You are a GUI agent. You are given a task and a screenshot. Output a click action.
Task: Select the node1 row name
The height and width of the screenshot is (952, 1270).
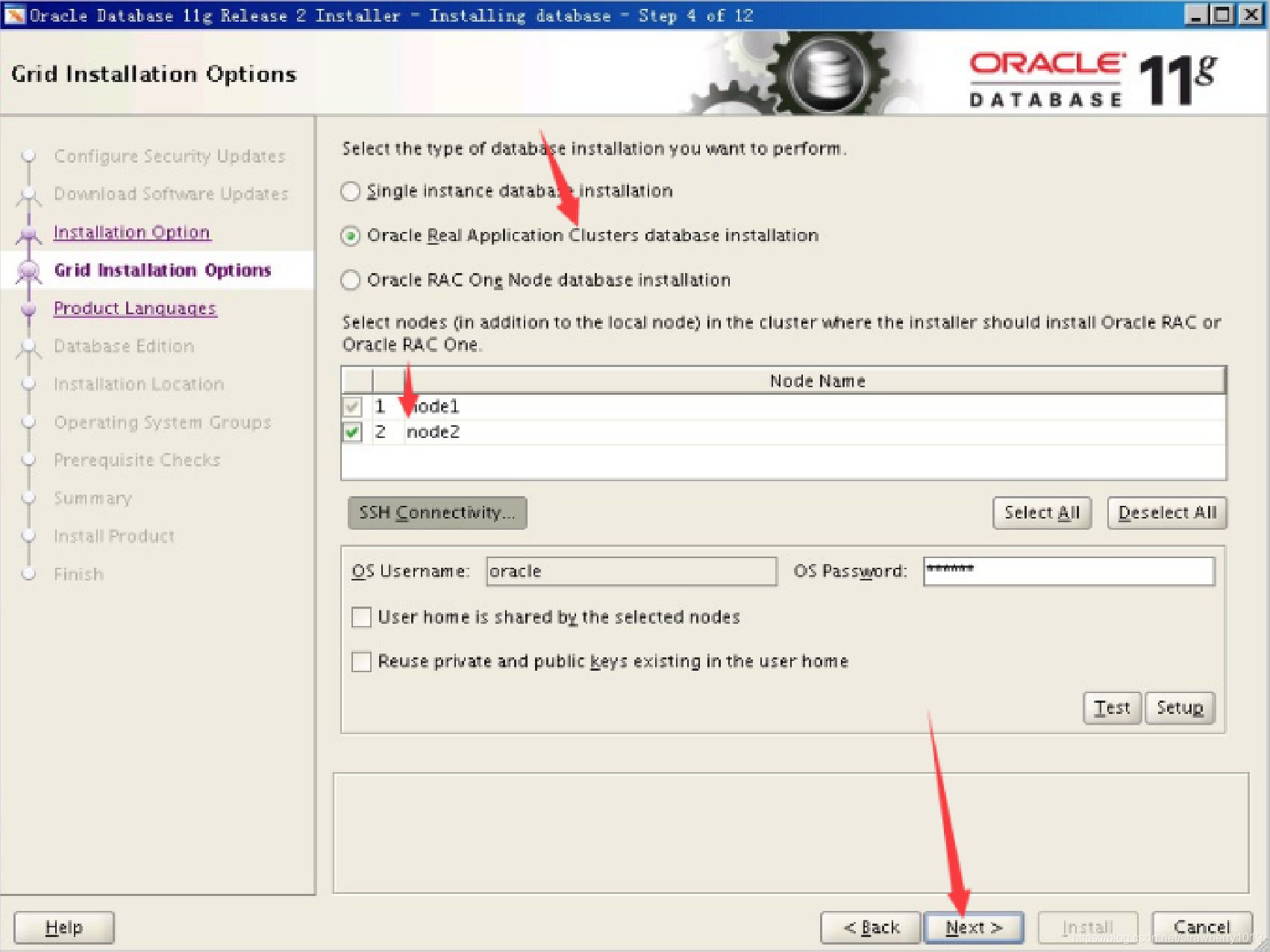pos(434,407)
